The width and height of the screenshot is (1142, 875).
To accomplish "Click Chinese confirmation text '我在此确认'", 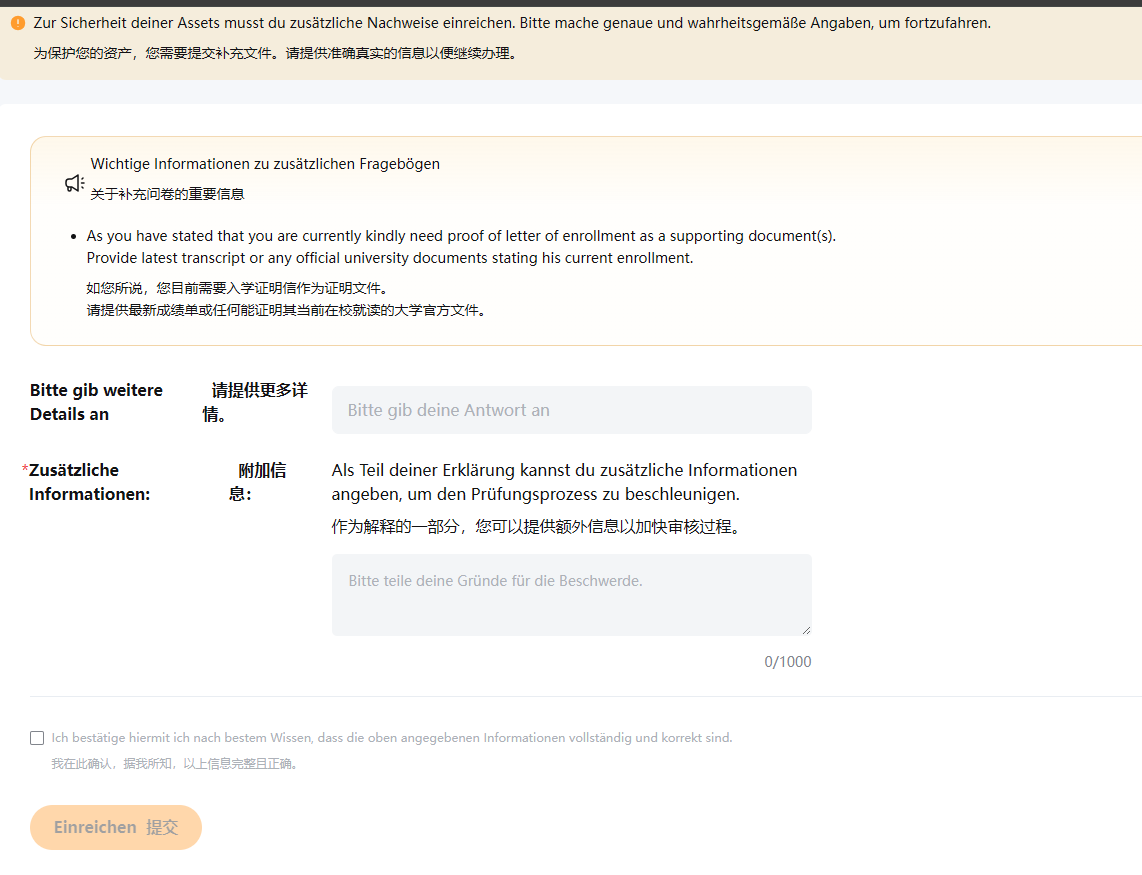I will pos(176,764).
